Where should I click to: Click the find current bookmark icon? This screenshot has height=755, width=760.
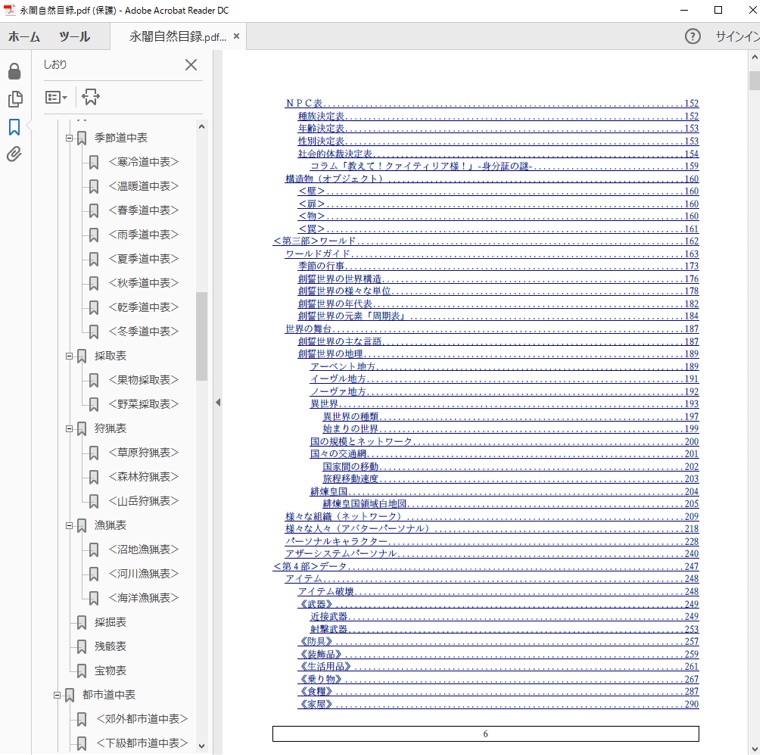pos(91,96)
